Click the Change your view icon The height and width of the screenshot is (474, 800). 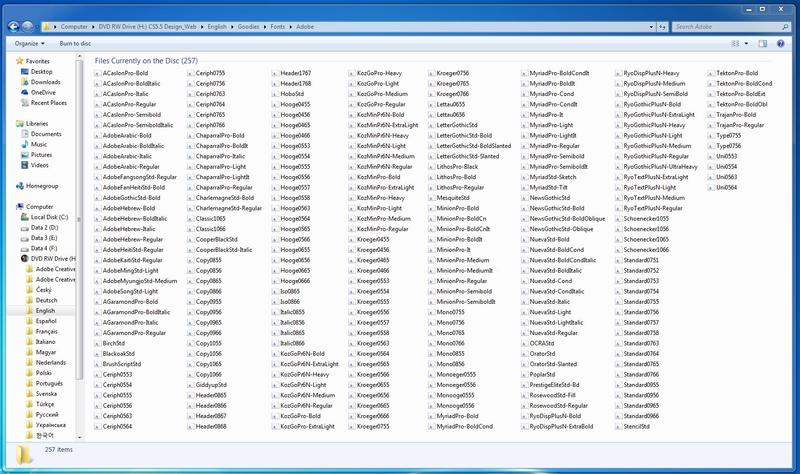tap(735, 44)
